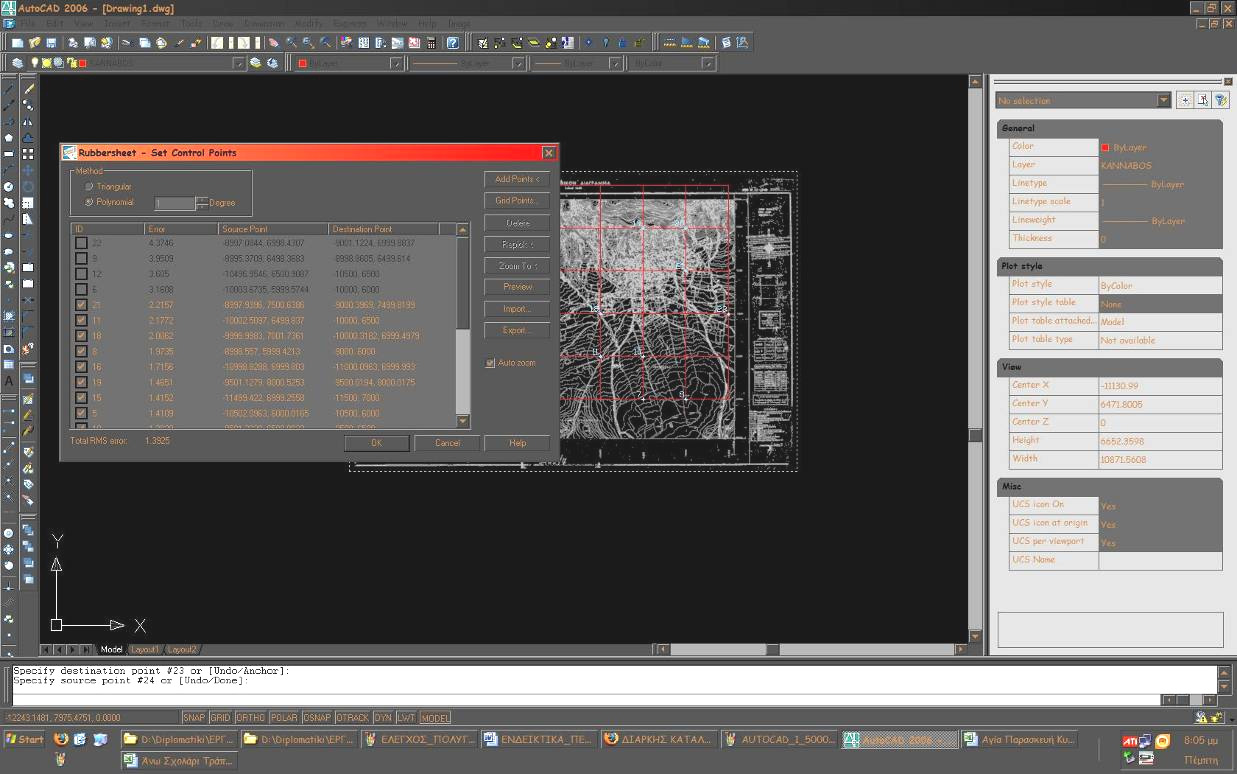Select the Multiline Text A tool

(9, 381)
